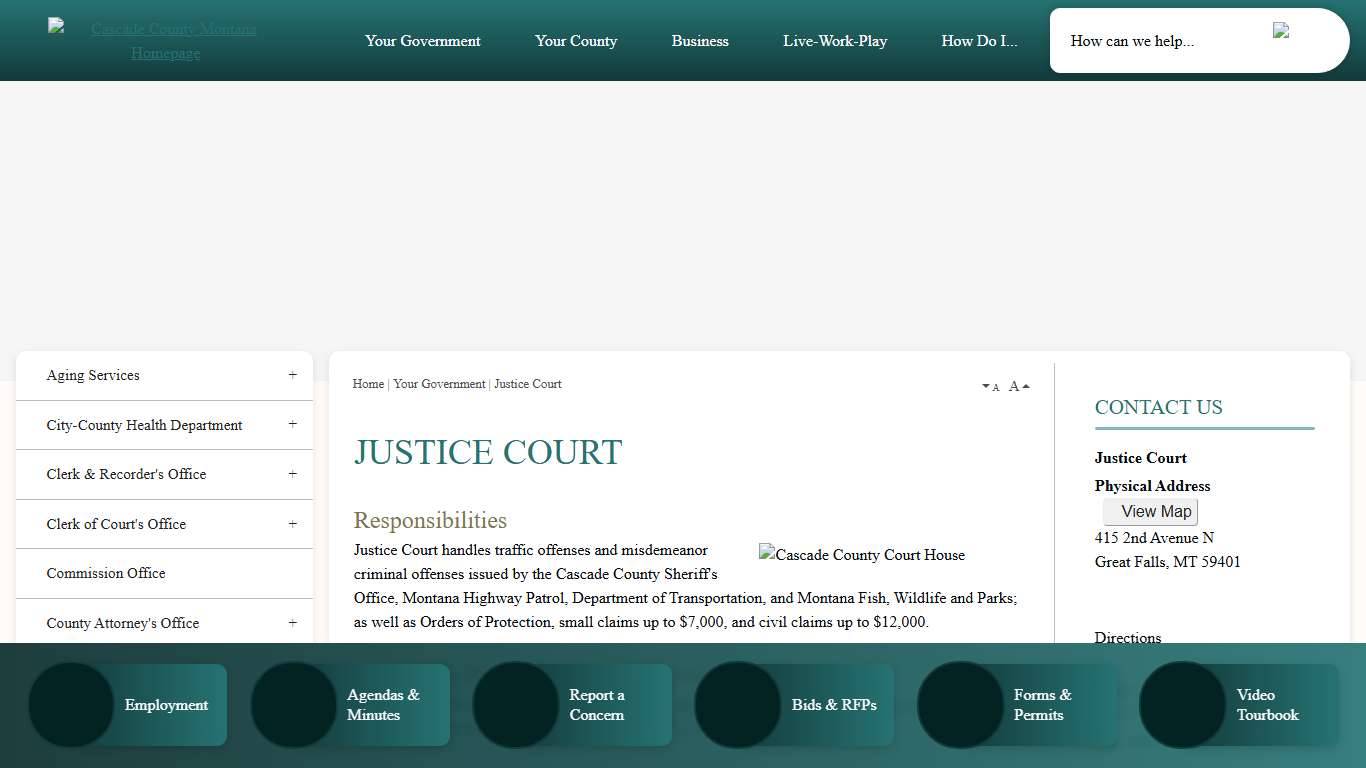The height and width of the screenshot is (768, 1366).
Task: Click the search magnifier icon
Action: coord(1281,31)
